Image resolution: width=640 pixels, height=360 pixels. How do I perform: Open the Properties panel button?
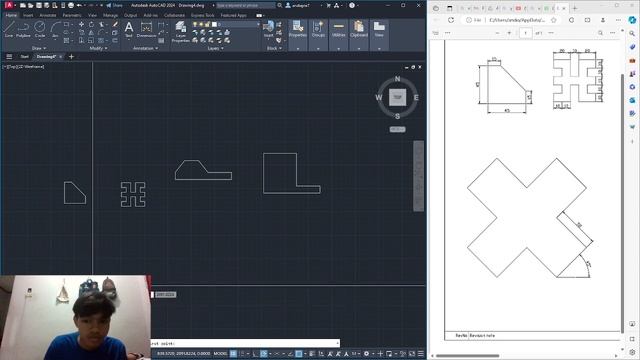pos(298,29)
